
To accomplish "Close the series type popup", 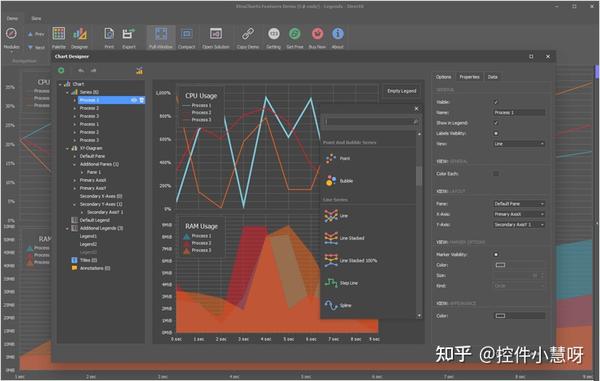I will 416,109.
